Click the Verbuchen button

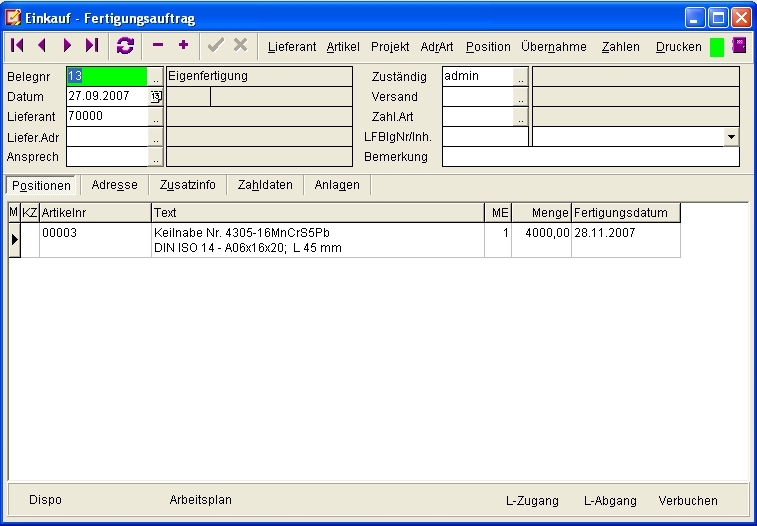687,500
